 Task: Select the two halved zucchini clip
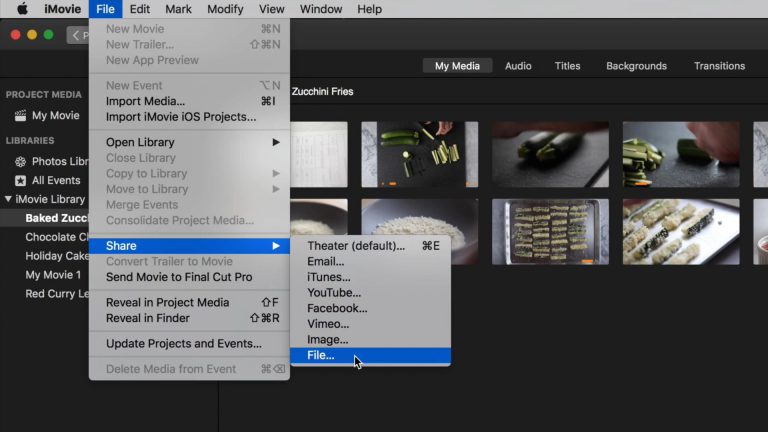click(x=551, y=154)
